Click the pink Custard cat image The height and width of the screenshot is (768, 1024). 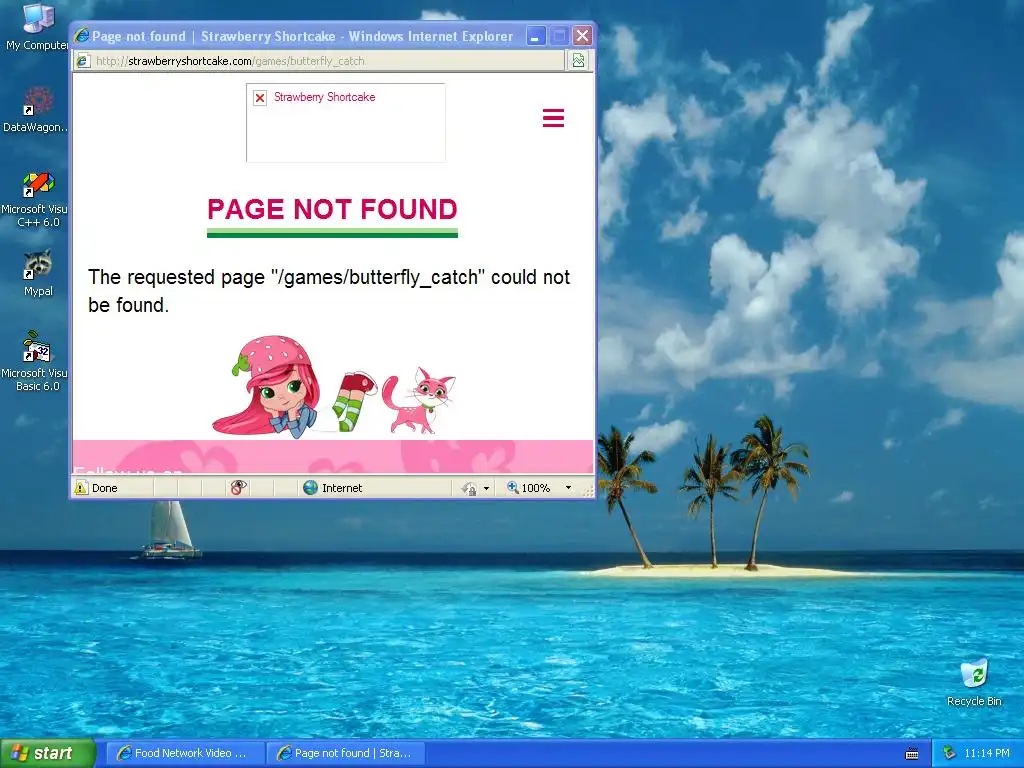419,400
